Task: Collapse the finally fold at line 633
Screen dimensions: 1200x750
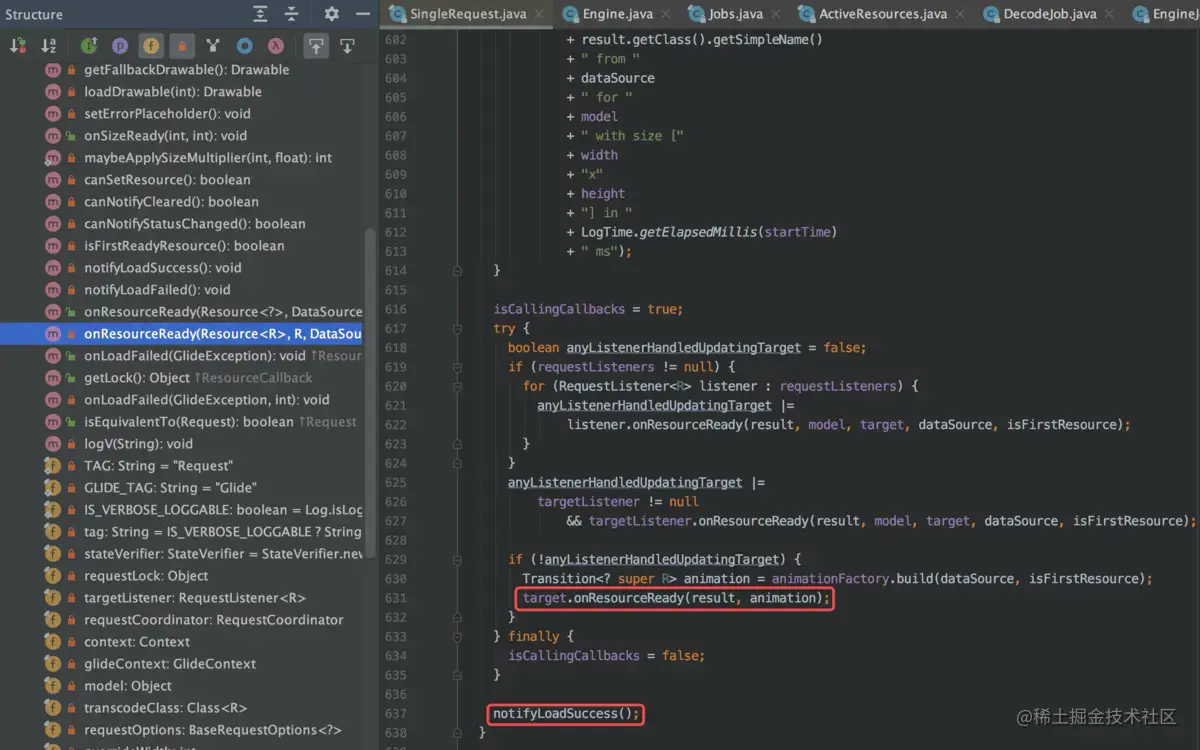Action: pyautogui.click(x=457, y=636)
